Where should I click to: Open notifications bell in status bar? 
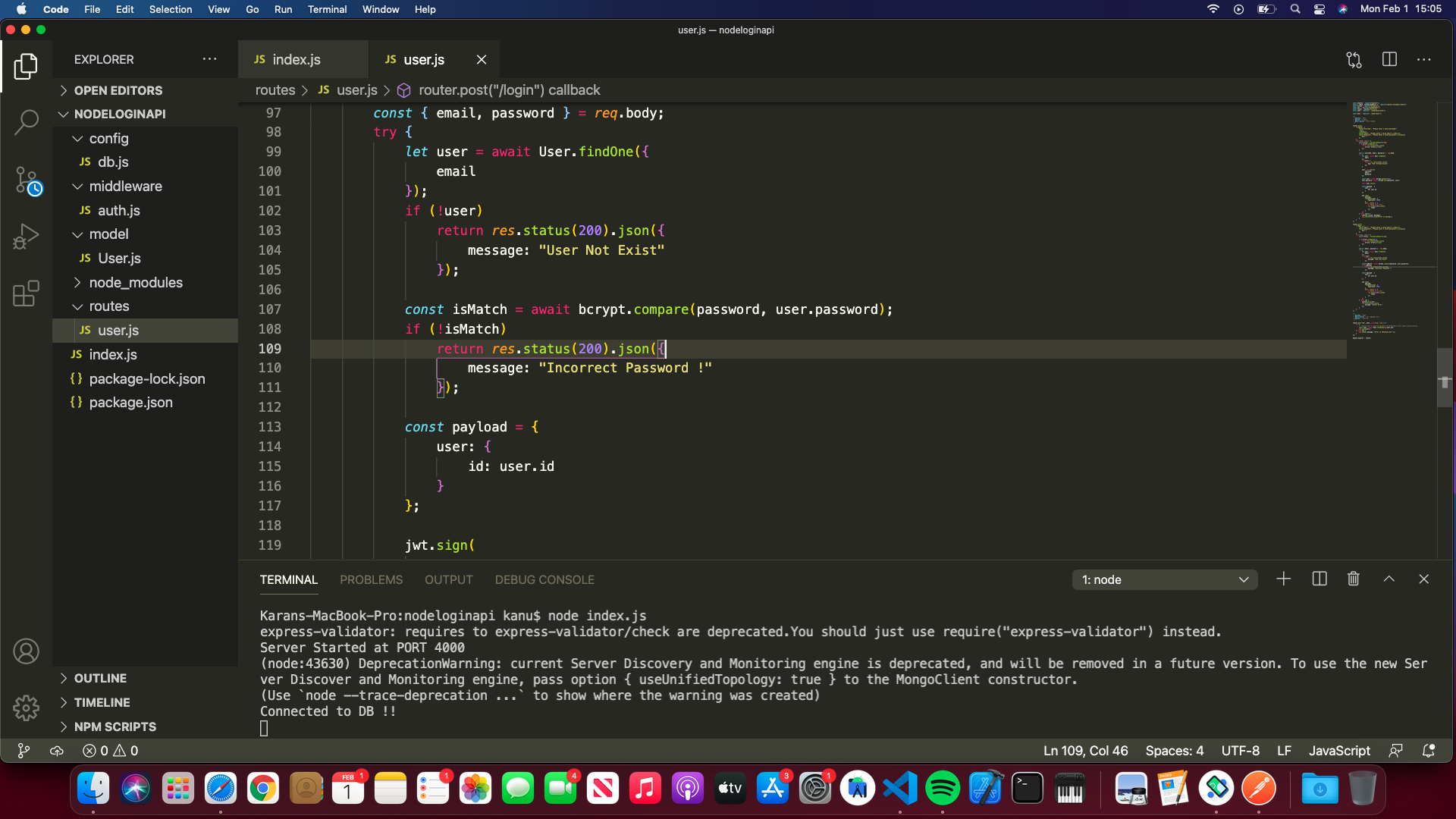[1429, 751]
